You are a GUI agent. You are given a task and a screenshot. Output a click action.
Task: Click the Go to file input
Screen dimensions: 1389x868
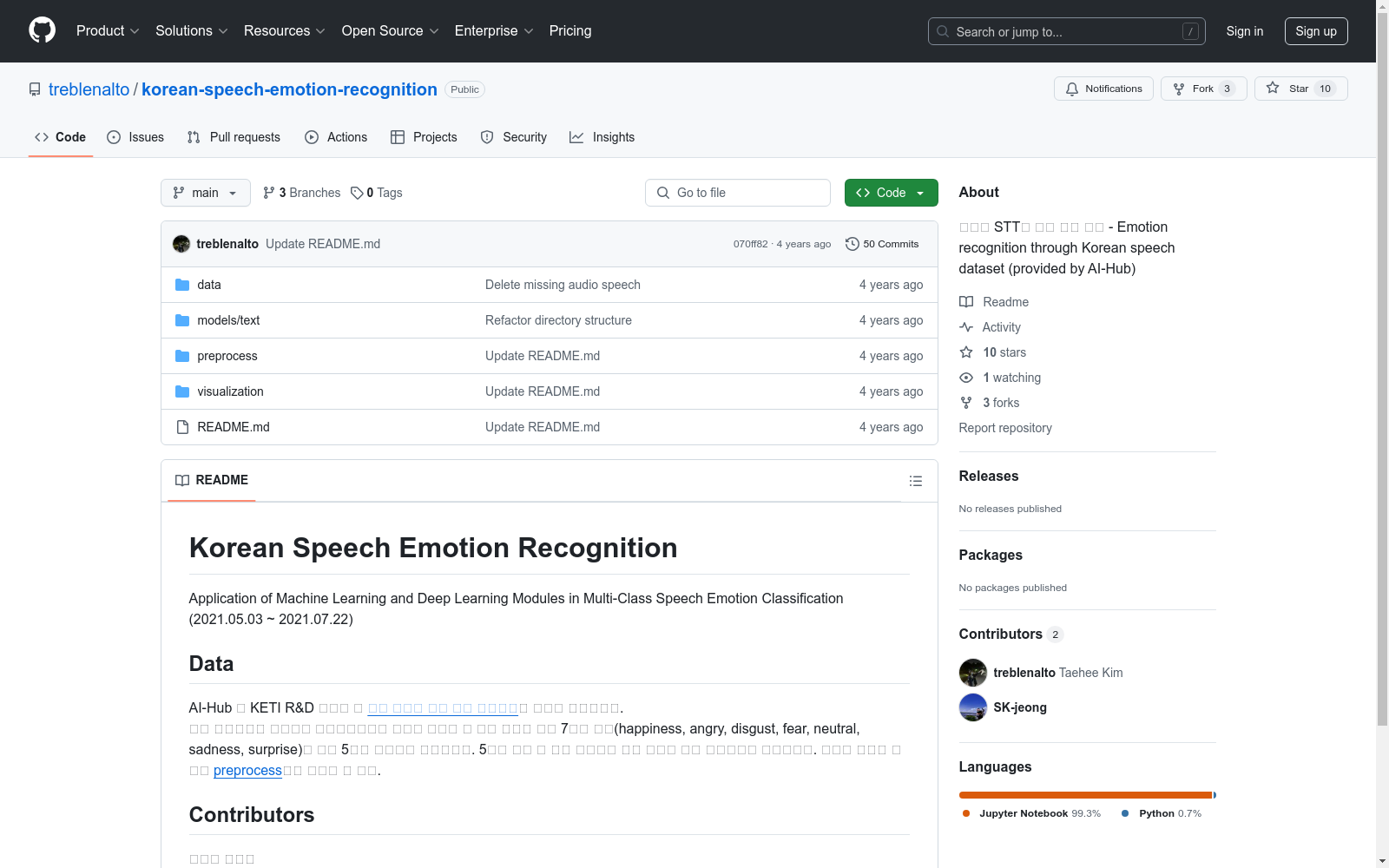pos(738,193)
